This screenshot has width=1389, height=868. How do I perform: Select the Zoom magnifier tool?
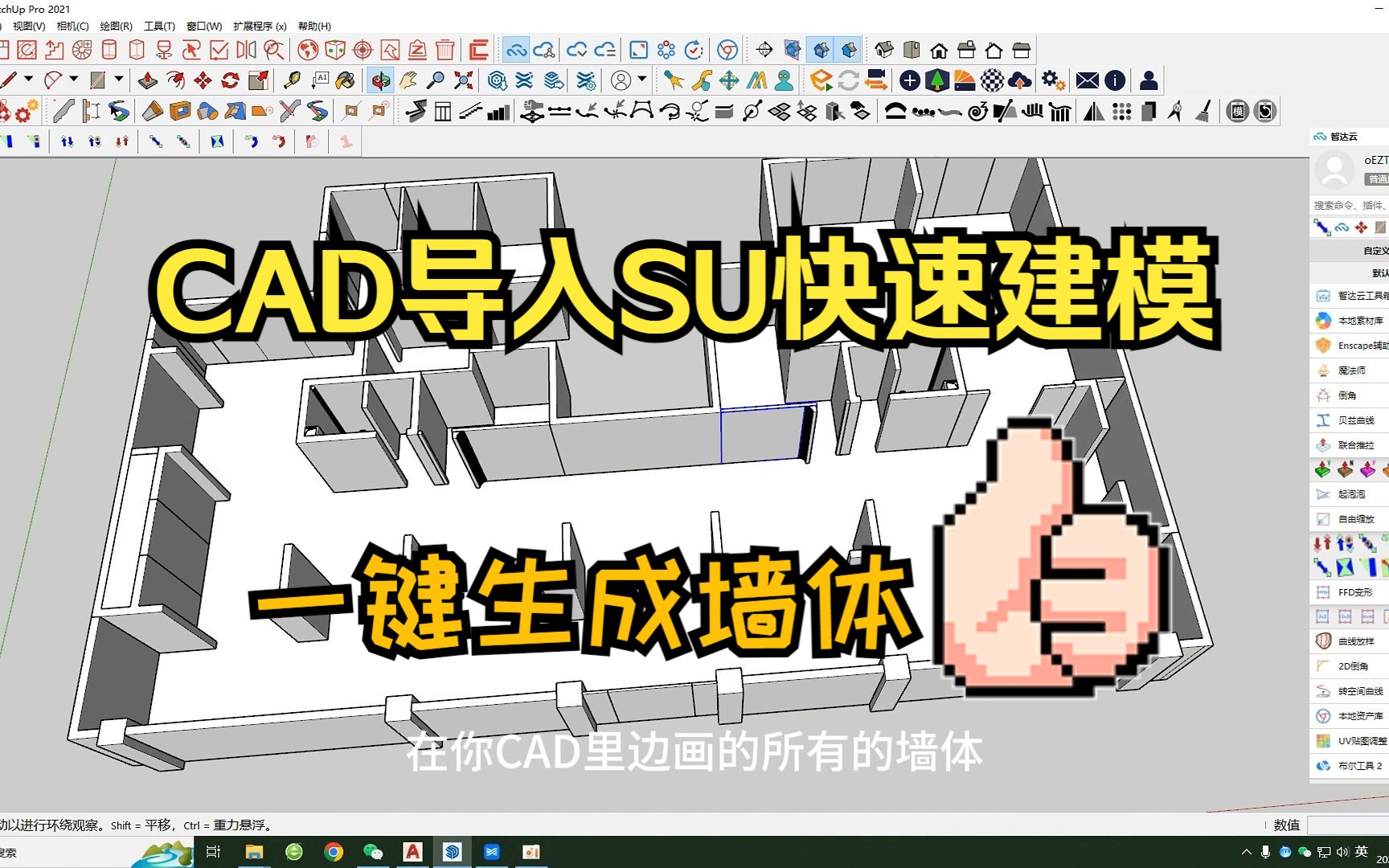point(436,80)
